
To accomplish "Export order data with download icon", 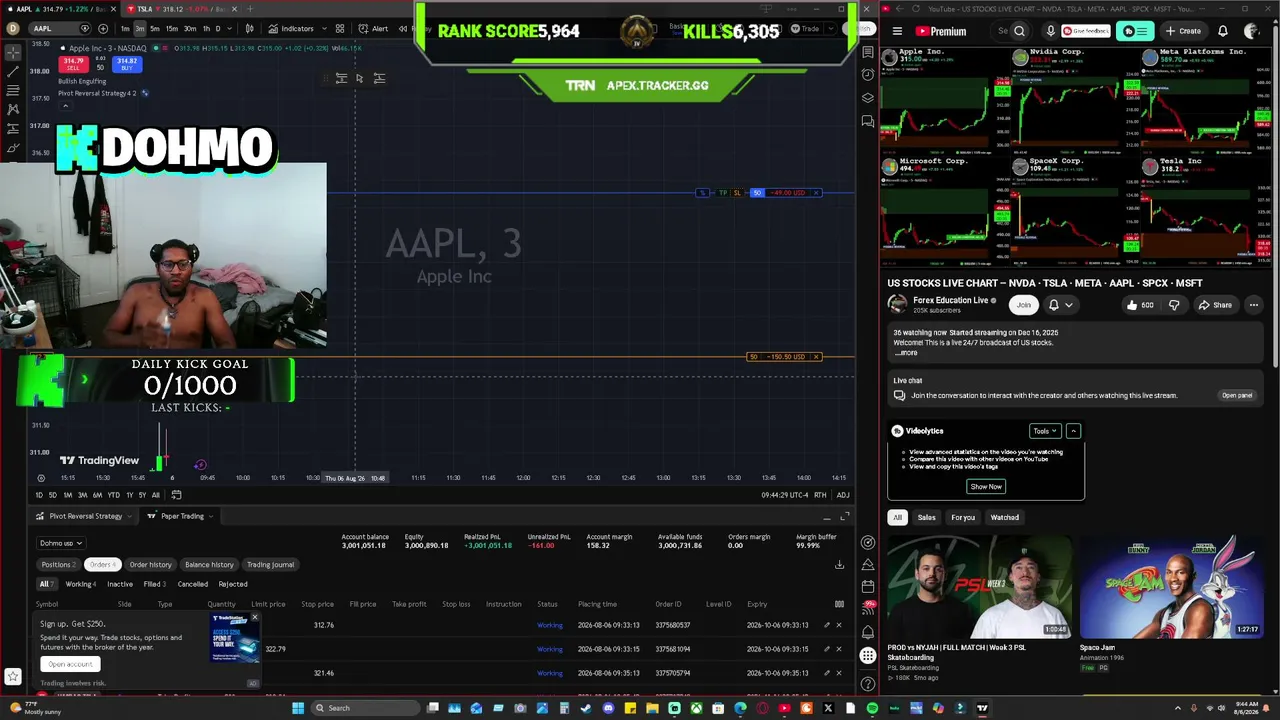I will (x=839, y=565).
